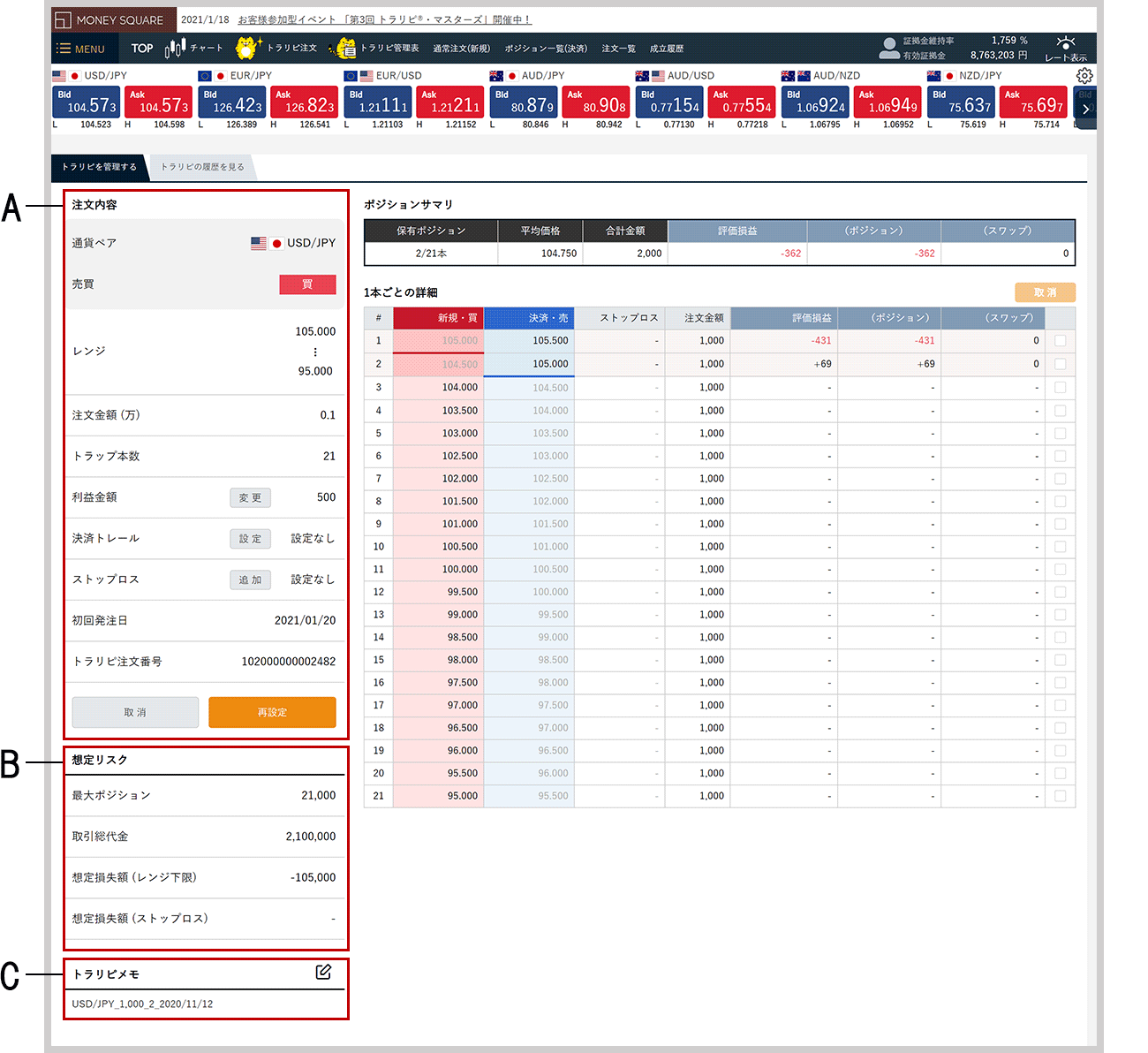1148x1053 pixels.
Task: Click EUR/USD Bid 1.21111 tile
Action: pyautogui.click(x=379, y=102)
